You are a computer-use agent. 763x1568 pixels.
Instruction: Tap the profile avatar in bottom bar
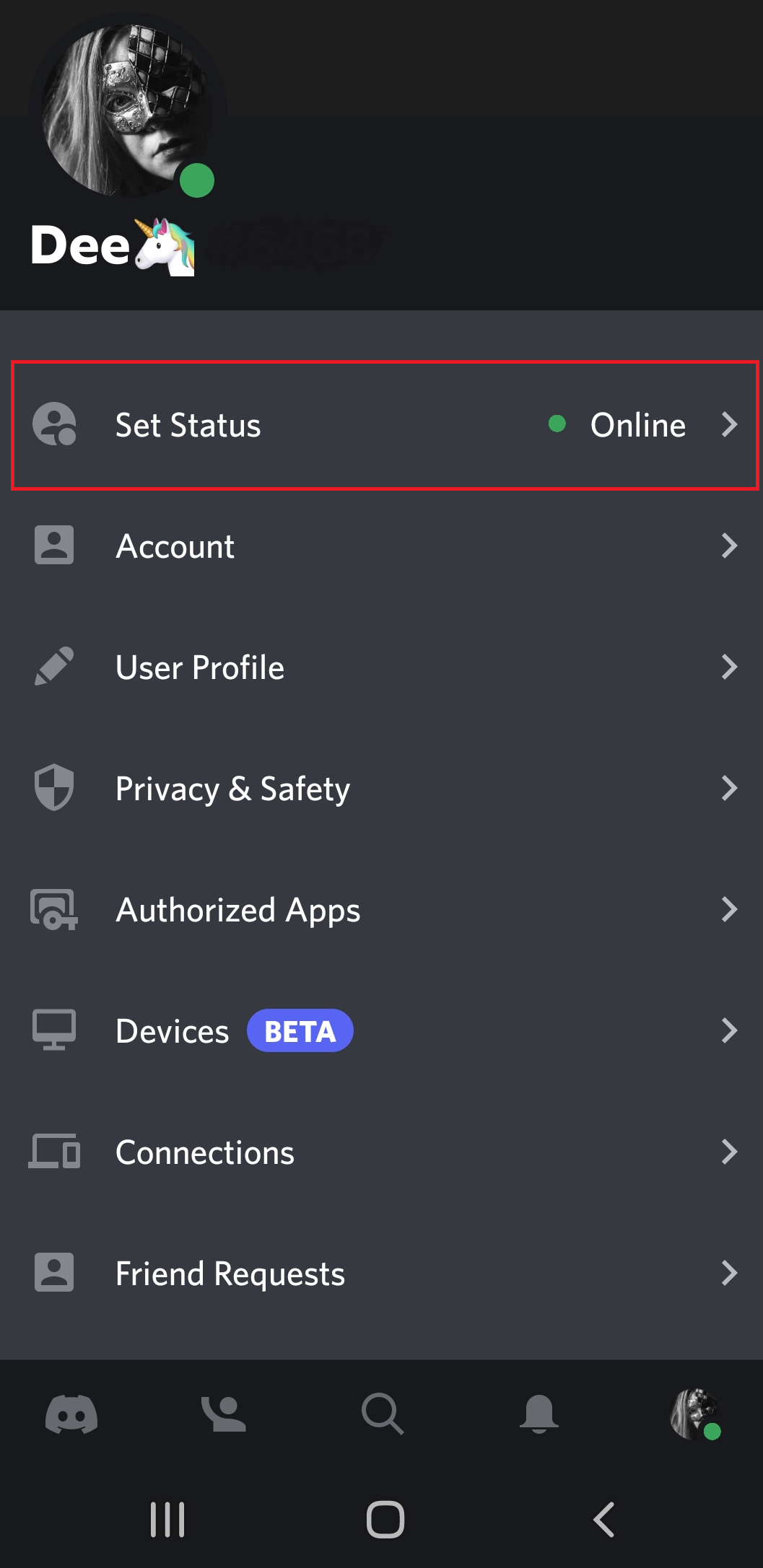point(694,1413)
